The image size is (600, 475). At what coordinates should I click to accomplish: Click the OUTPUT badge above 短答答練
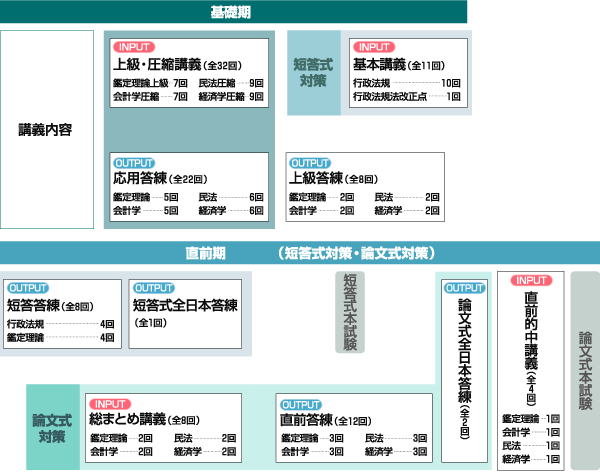28,288
